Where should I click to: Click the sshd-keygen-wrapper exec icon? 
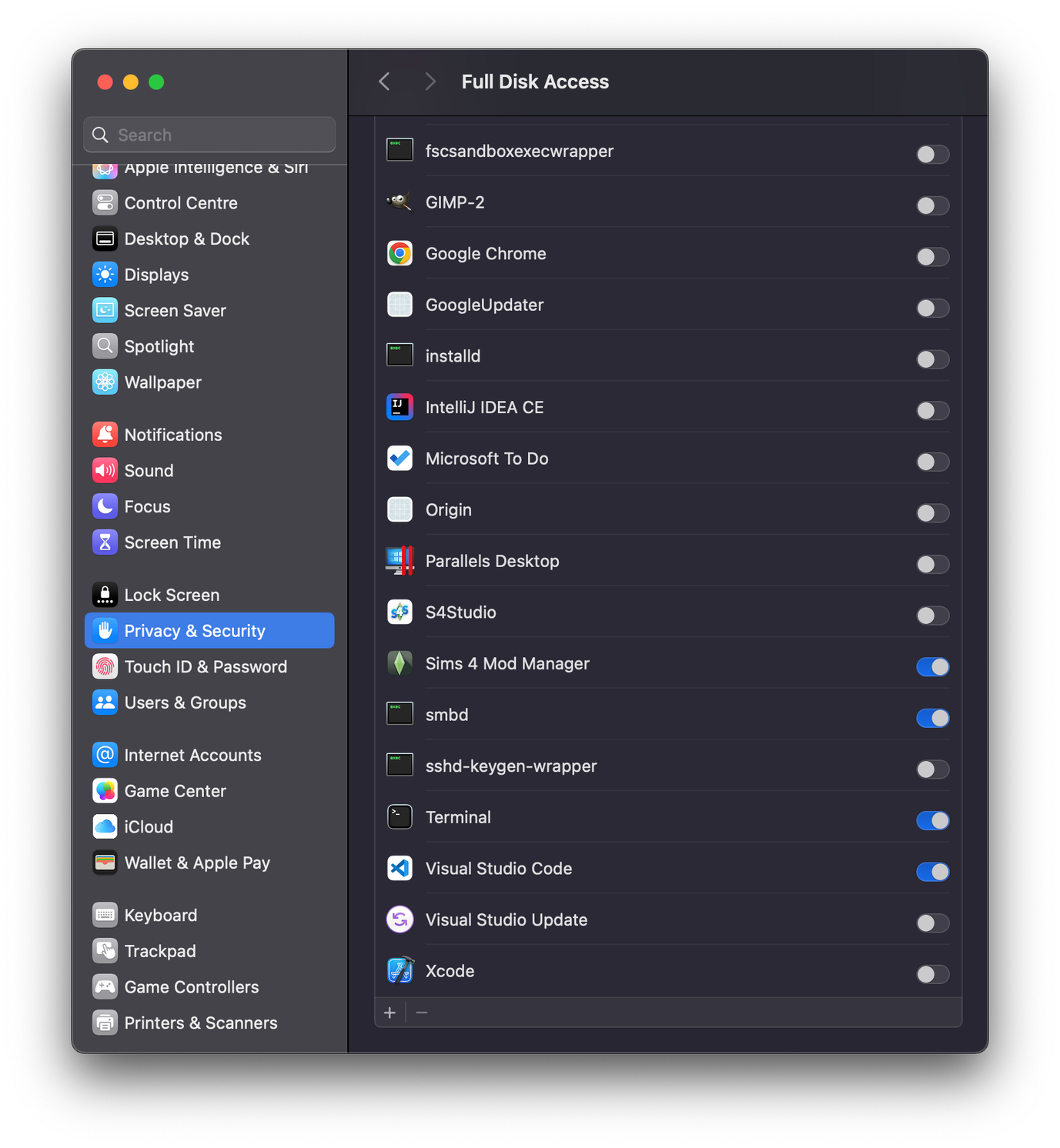pos(400,766)
